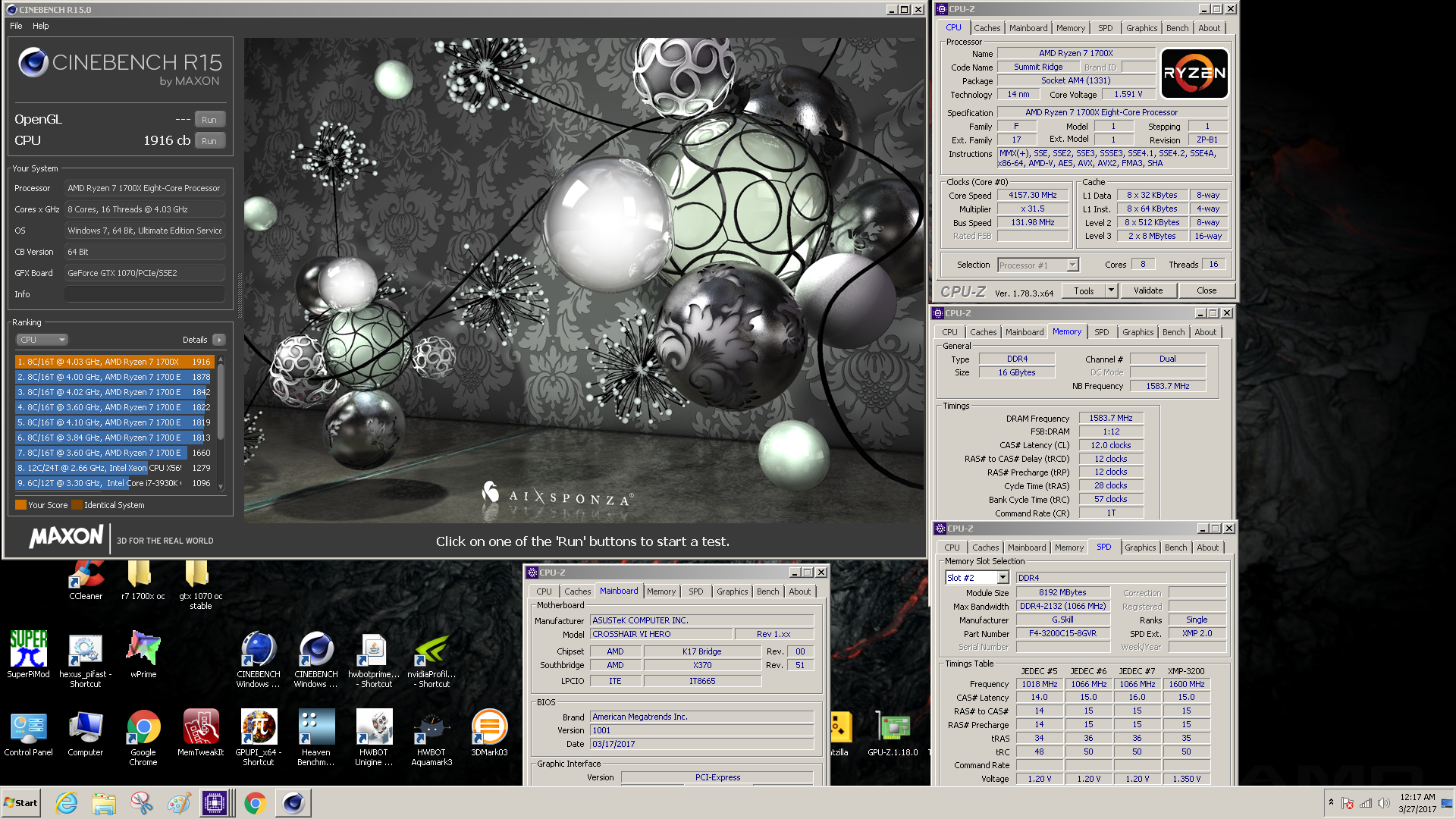Select ranking entry 8 Intel Xeon
This screenshot has width=1456, height=819.
pyautogui.click(x=114, y=468)
